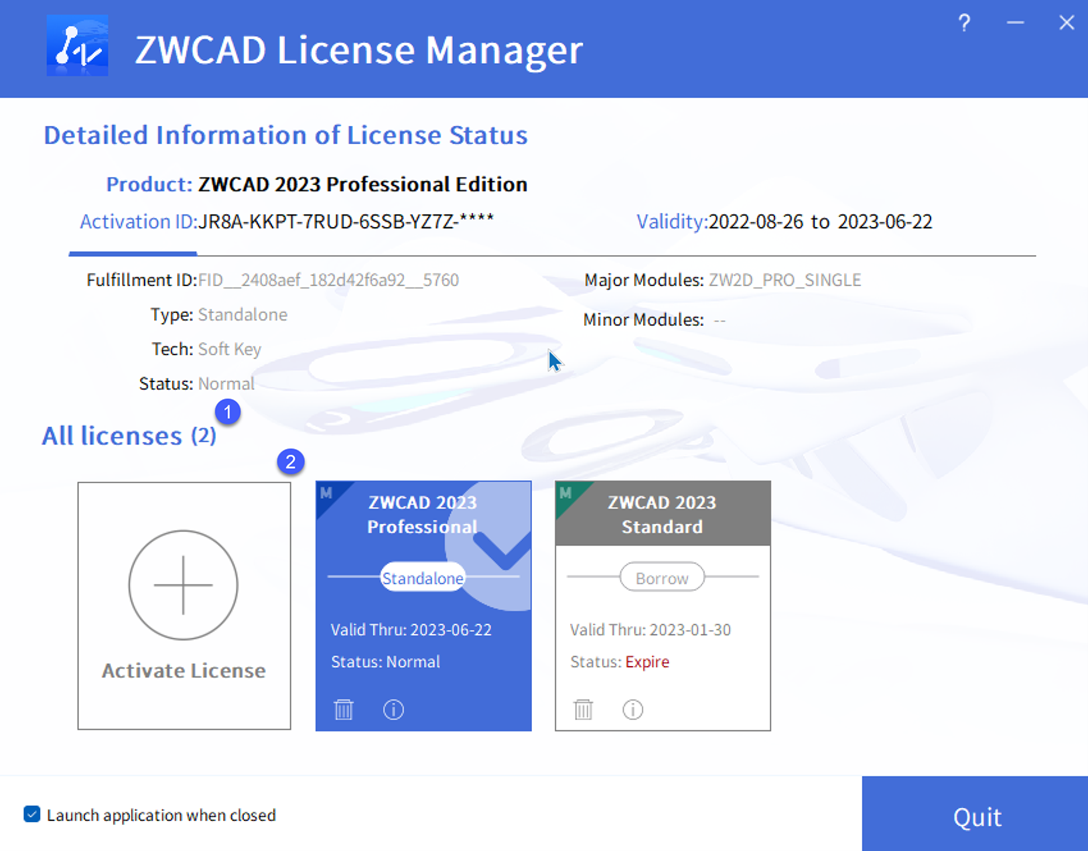Viewport: 1088px width, 851px height.
Task: Close the License Manager window
Action: coord(1066,23)
